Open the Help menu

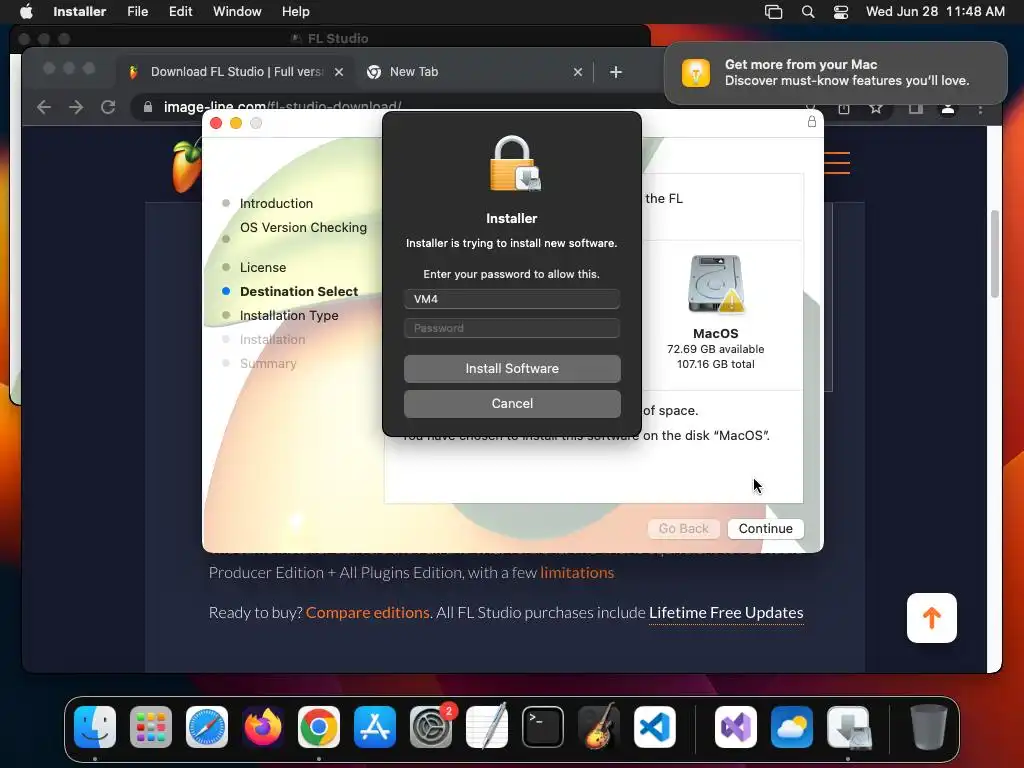pyautogui.click(x=296, y=11)
